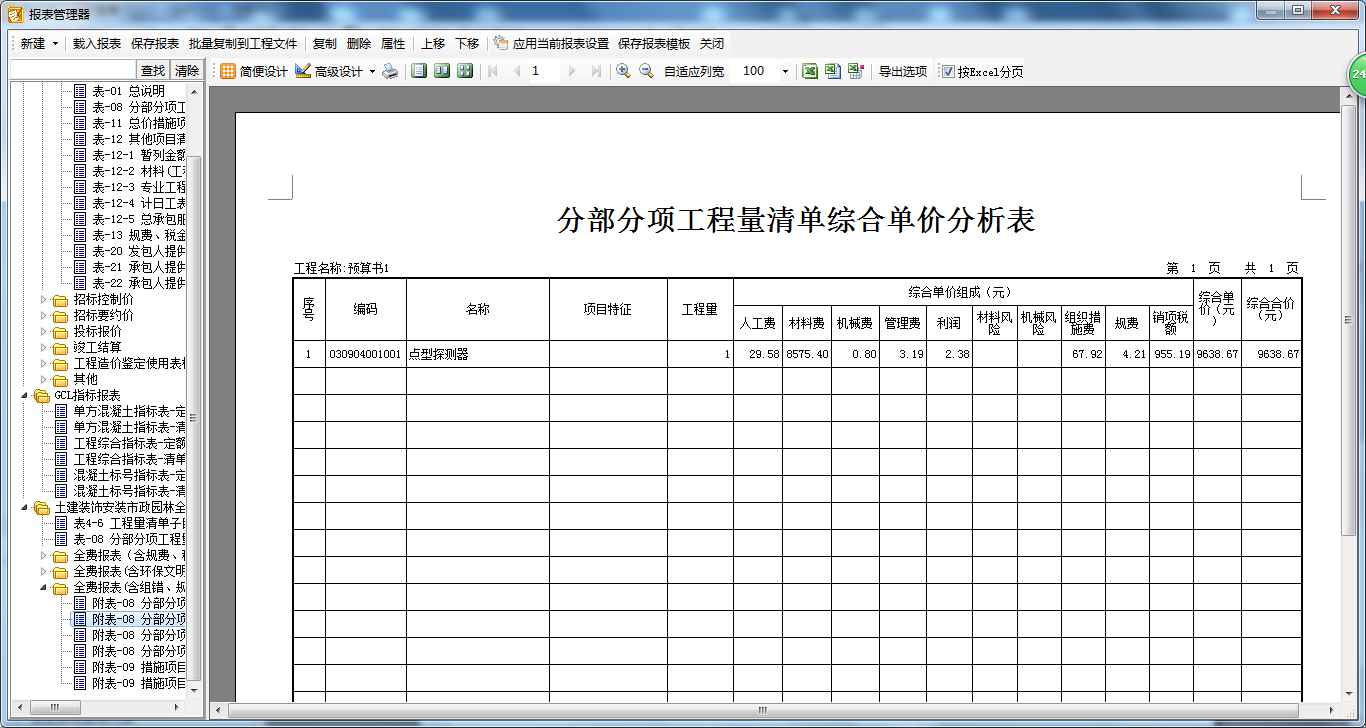
Task: Select 表-01 总说明 in the tree
Action: [x=129, y=91]
